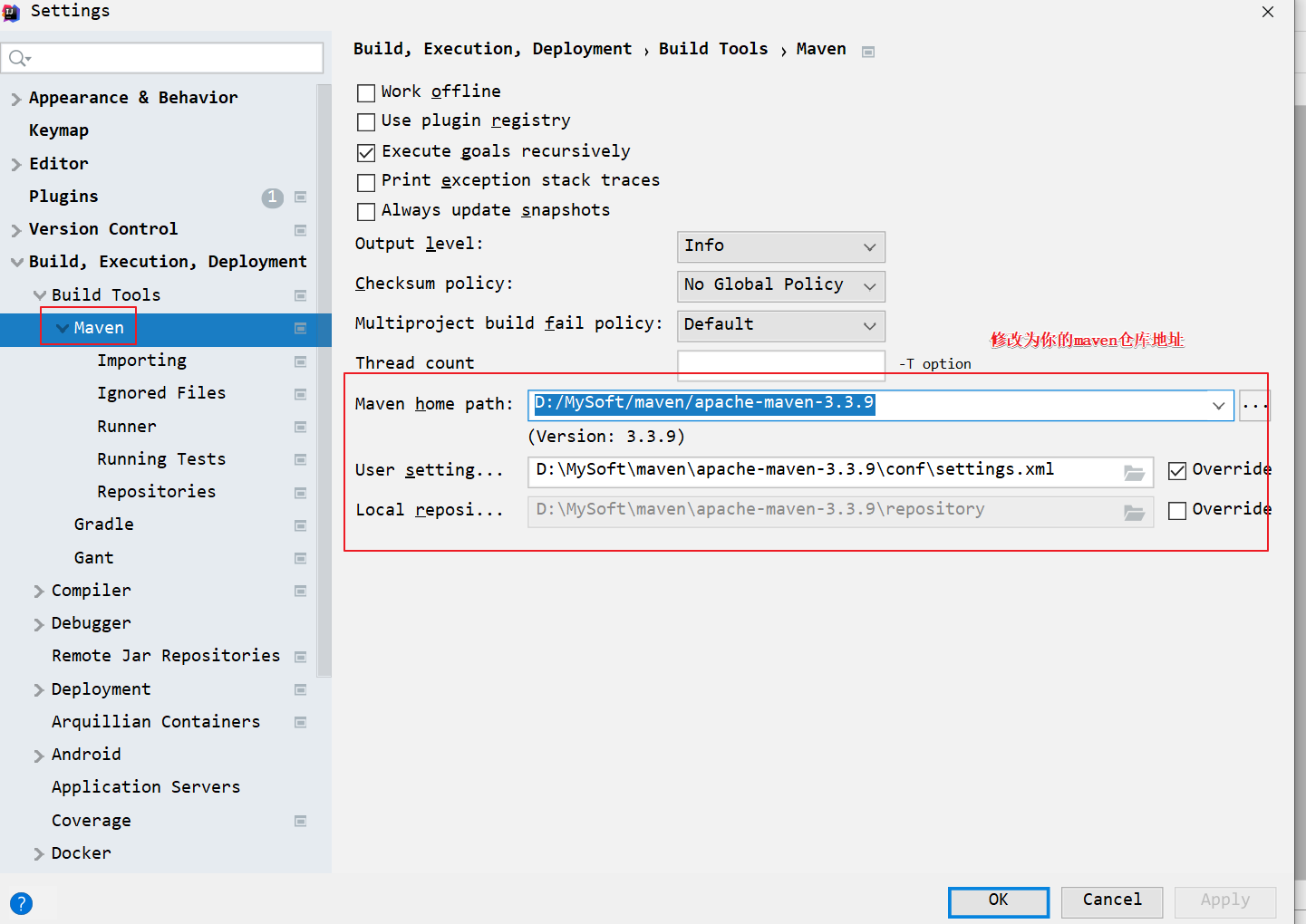Click the project-level icon beside Importing
1306x924 pixels.
[301, 361]
